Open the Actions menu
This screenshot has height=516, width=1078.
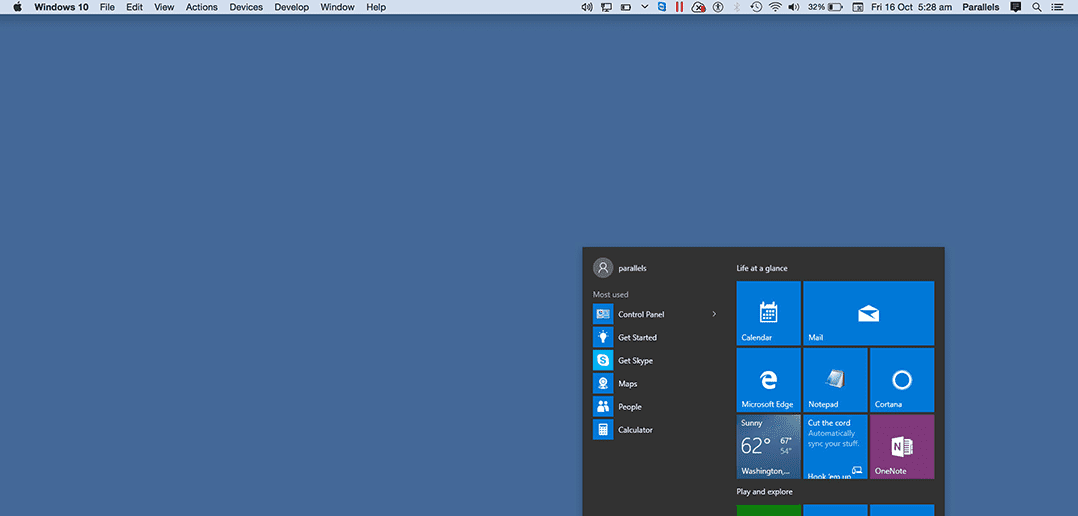[201, 7]
